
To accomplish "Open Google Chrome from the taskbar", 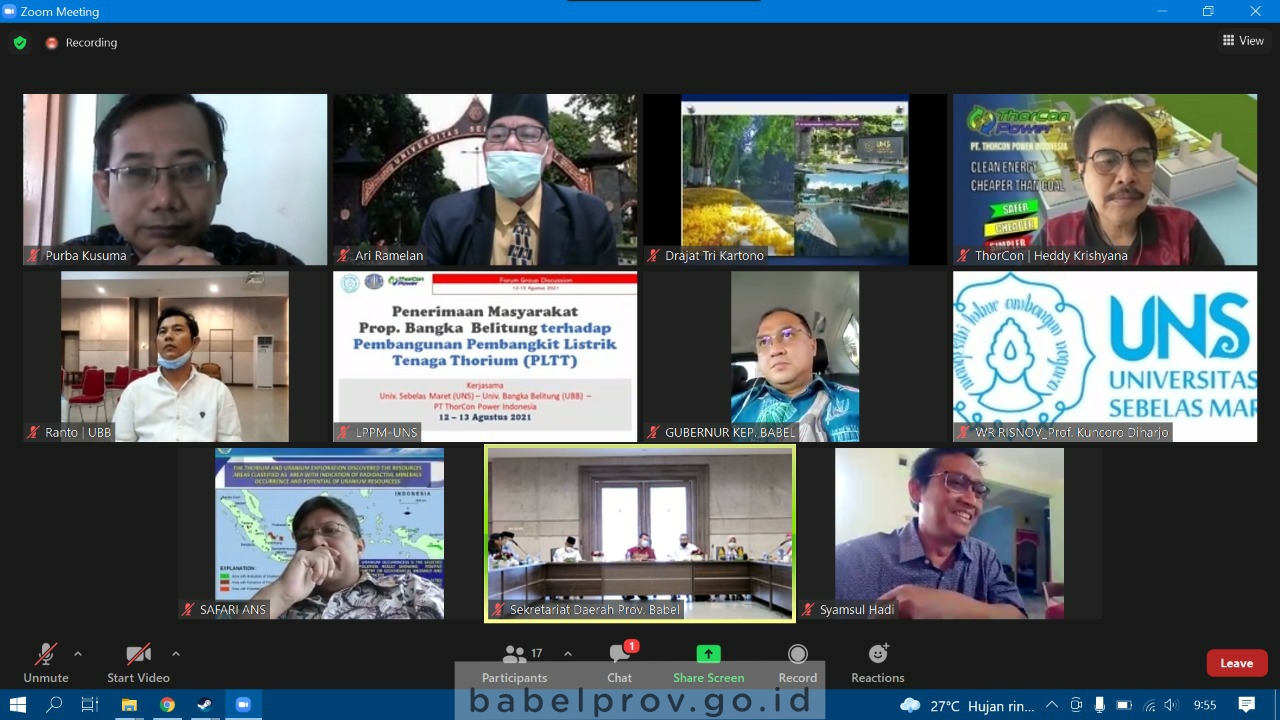I will coord(167,705).
